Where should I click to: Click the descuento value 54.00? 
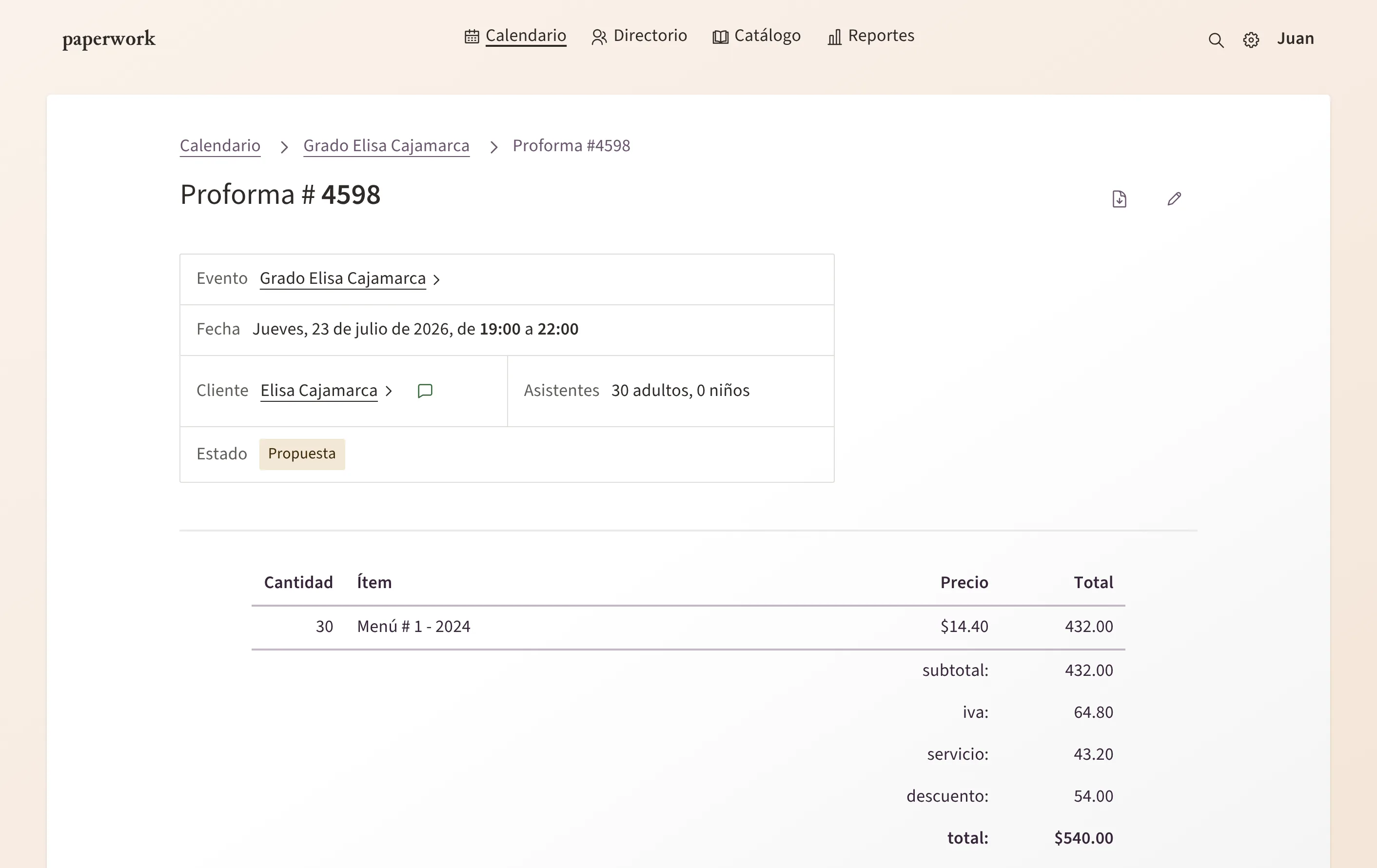1093,796
